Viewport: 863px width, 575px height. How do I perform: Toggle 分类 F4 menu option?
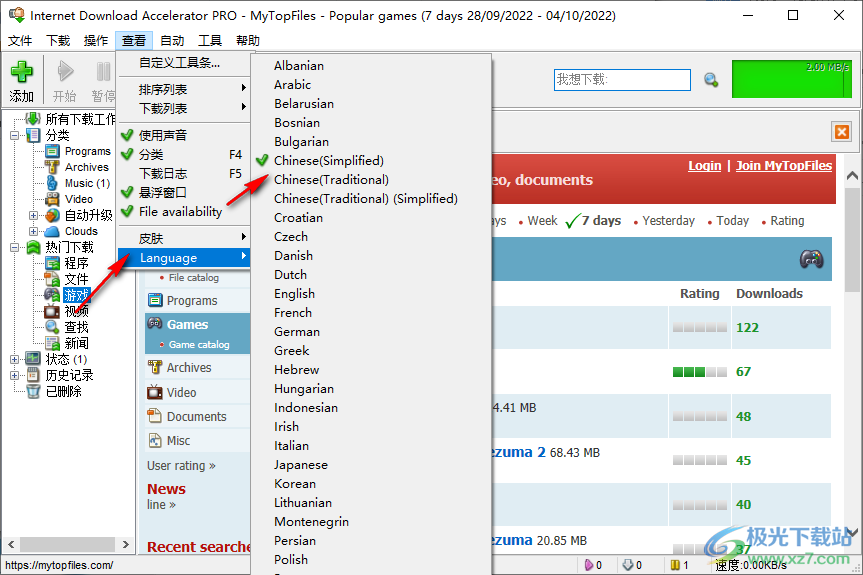point(184,155)
